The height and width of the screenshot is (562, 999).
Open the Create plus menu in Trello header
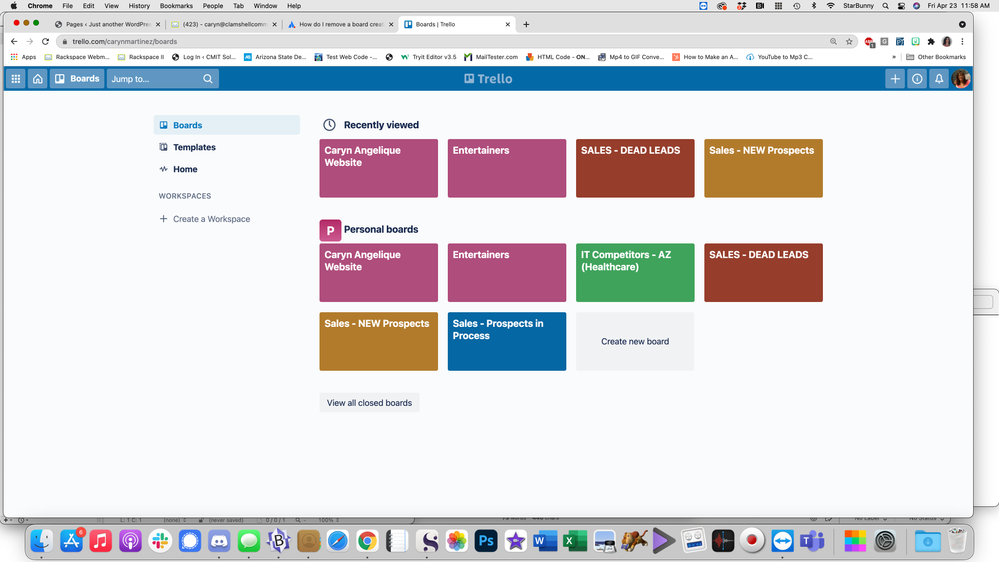[895, 79]
